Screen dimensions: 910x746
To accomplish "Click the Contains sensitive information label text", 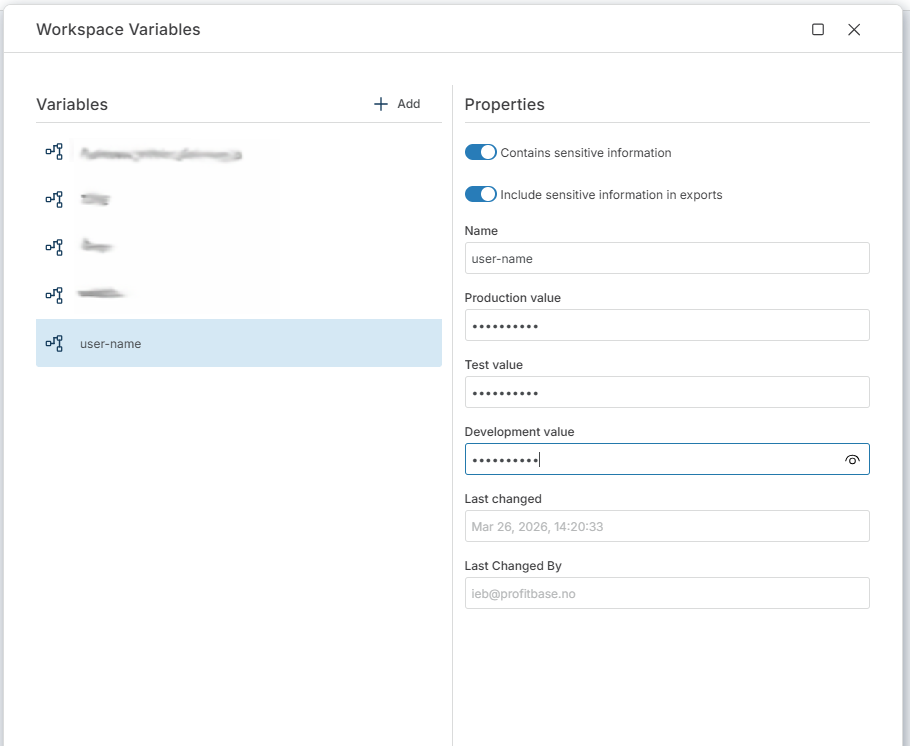I will (x=586, y=153).
